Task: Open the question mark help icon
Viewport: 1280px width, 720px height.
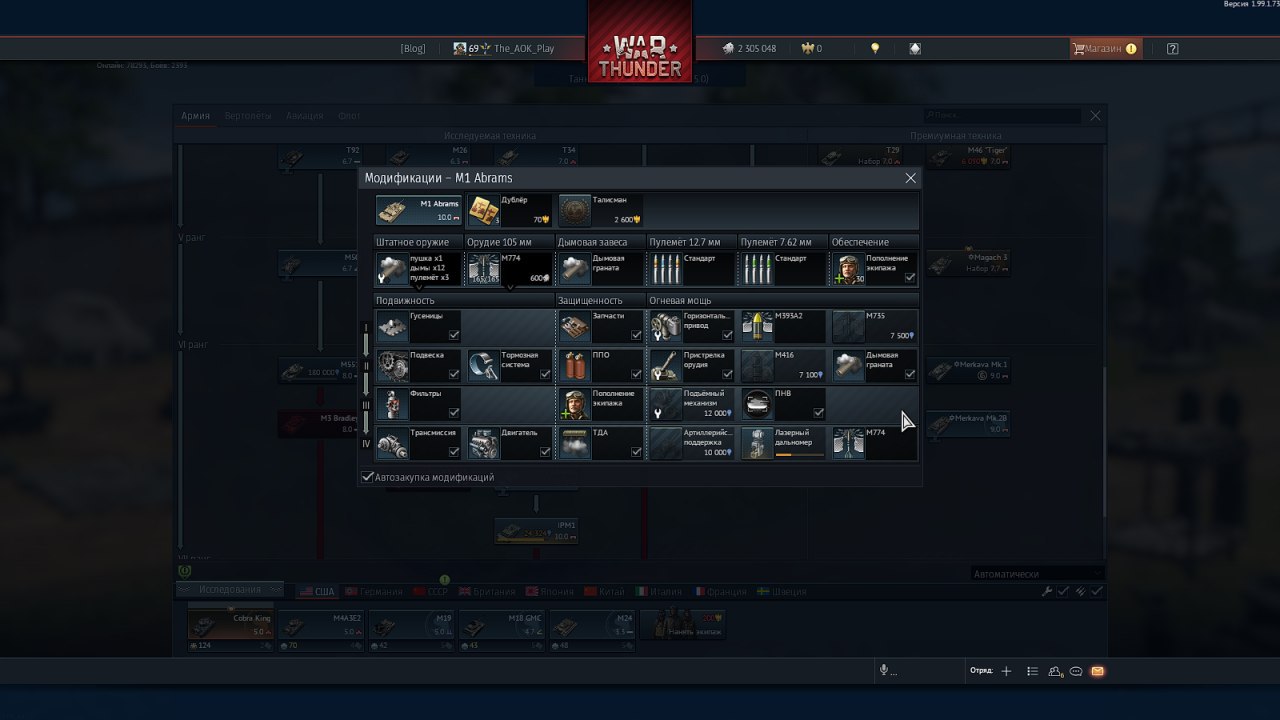Action: click(x=1173, y=48)
